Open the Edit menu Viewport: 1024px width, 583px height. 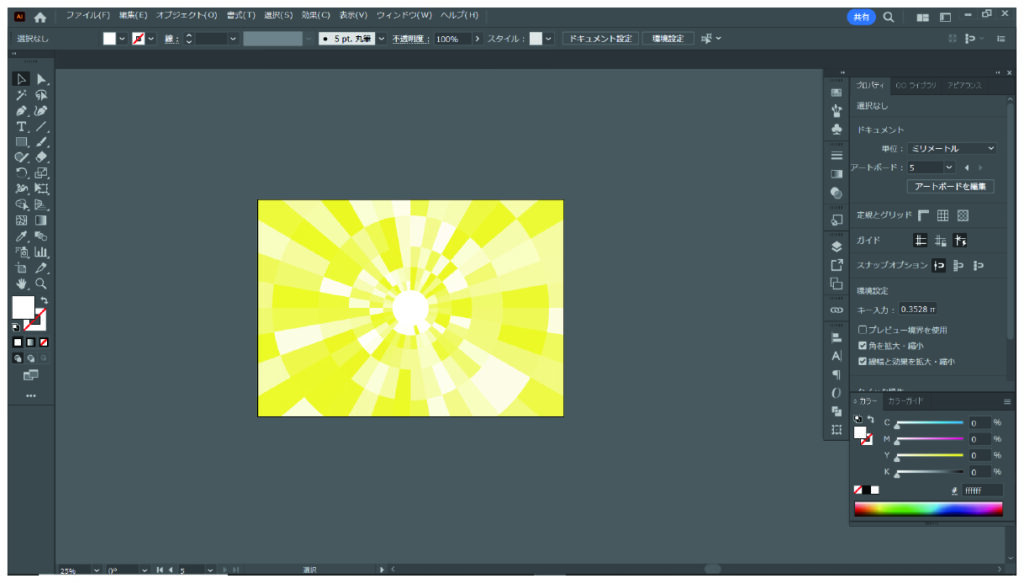click(133, 15)
